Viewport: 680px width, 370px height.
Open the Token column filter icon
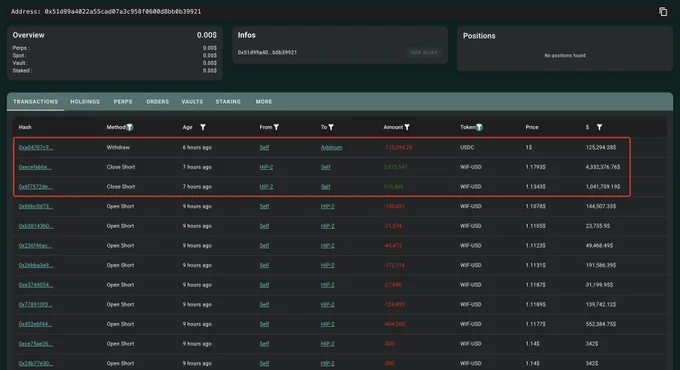click(x=479, y=127)
